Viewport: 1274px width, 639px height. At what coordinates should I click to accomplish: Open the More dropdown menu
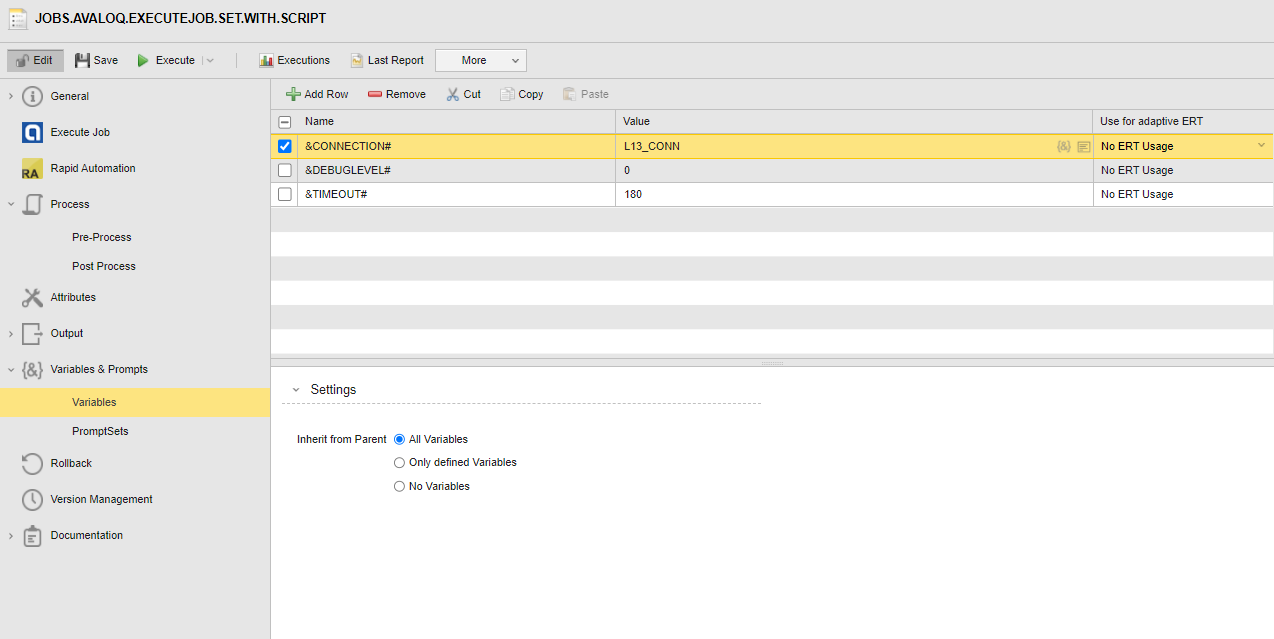[480, 60]
